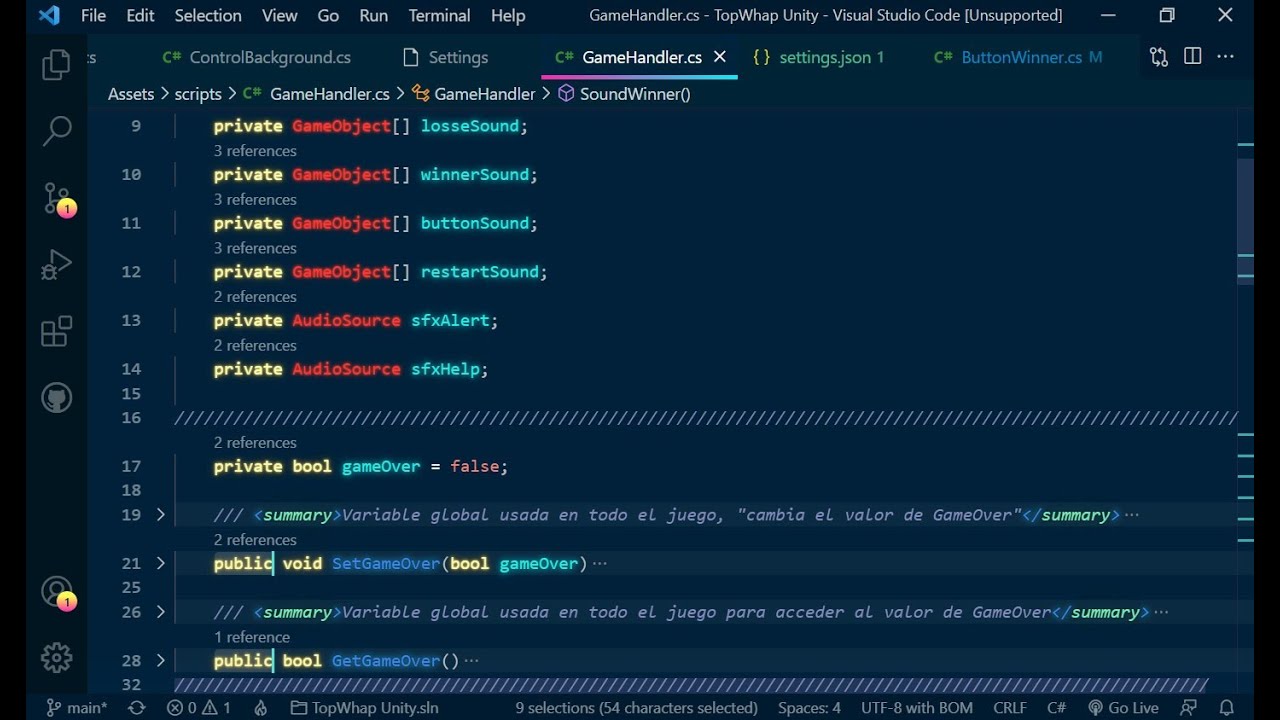Viewport: 1280px width, 720px height.
Task: Open the Accounts menu icon
Action: click(x=57, y=592)
